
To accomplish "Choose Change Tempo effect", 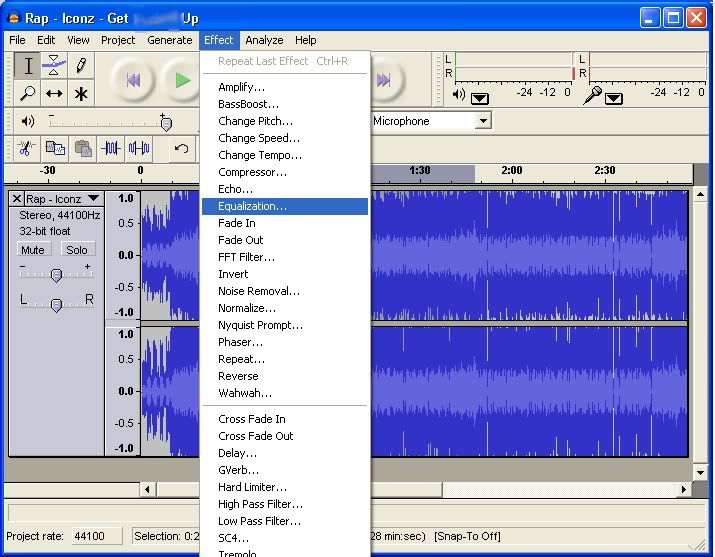I will pos(285,155).
